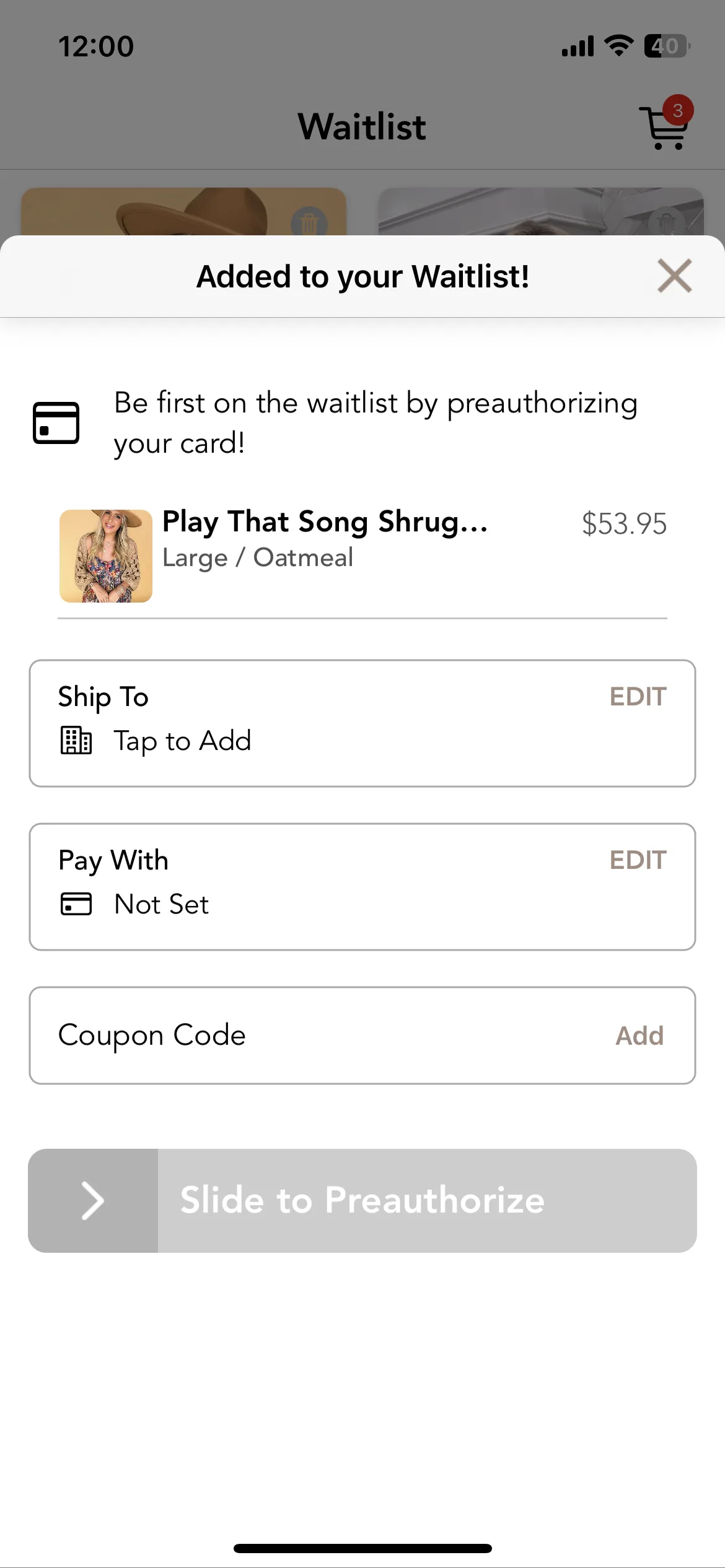The height and width of the screenshot is (1568, 725).
Task: Delete the hat waitlist item via trash icon
Action: point(309,222)
